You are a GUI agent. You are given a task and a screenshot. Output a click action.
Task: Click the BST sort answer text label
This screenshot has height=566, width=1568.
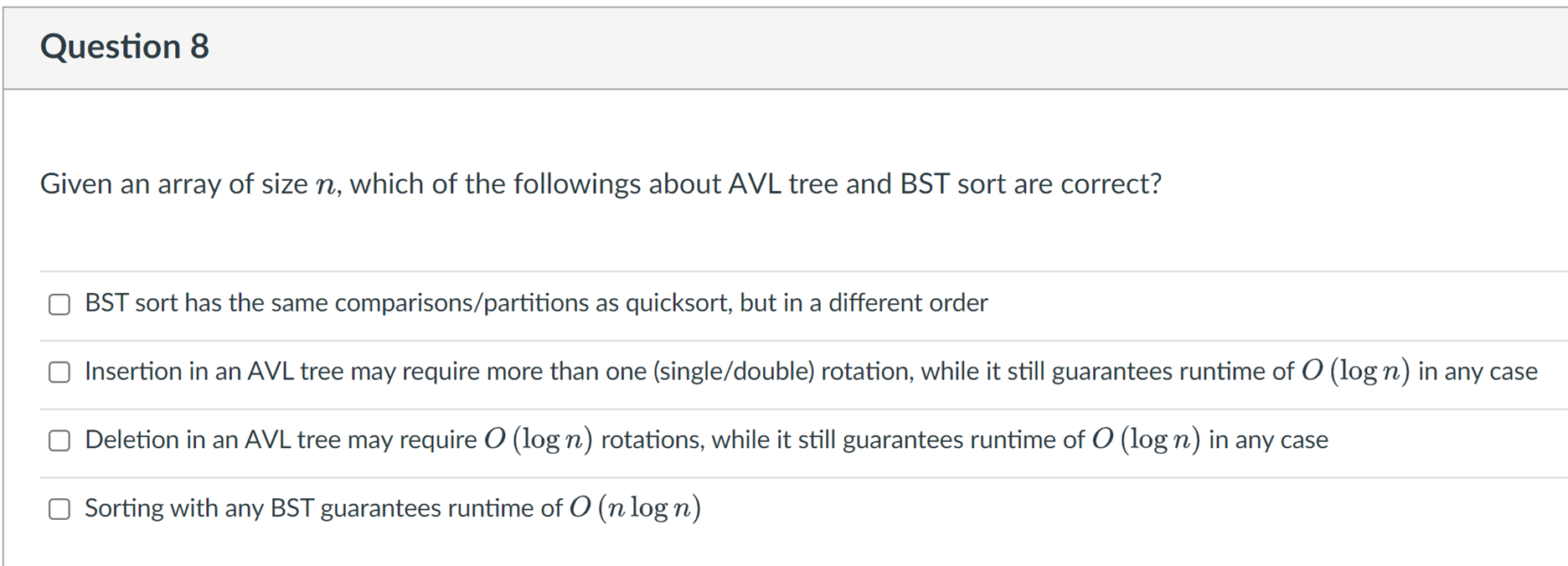[x=535, y=303]
